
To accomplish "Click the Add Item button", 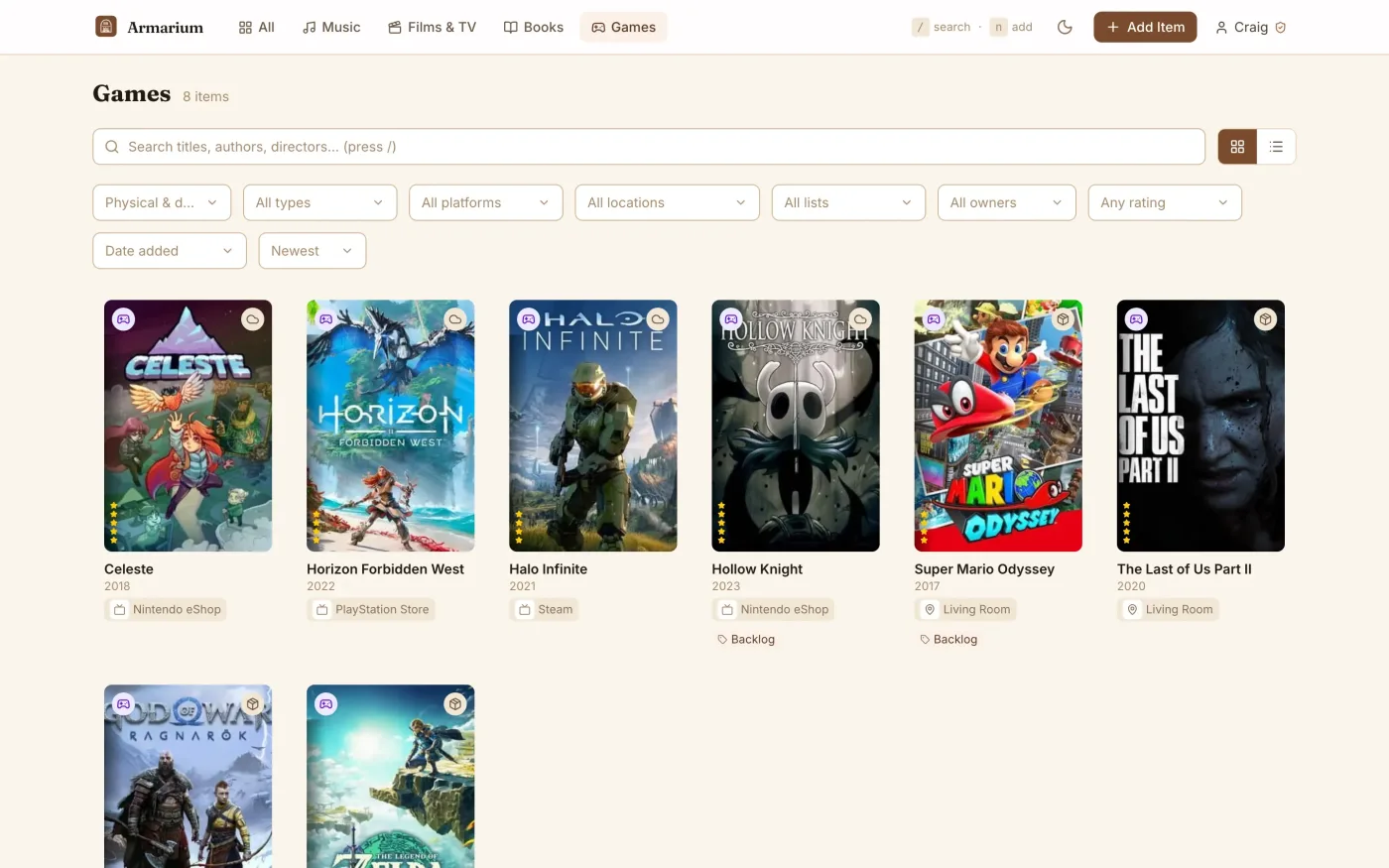I will click(1145, 27).
